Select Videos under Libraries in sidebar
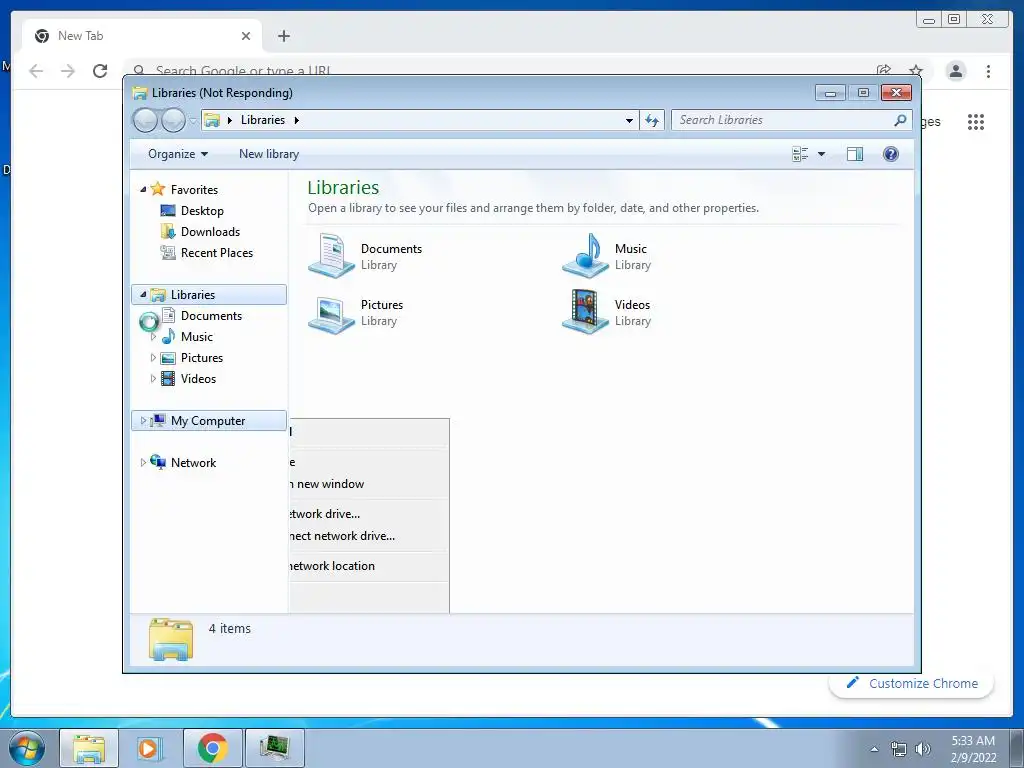1024x768 pixels. 198,379
